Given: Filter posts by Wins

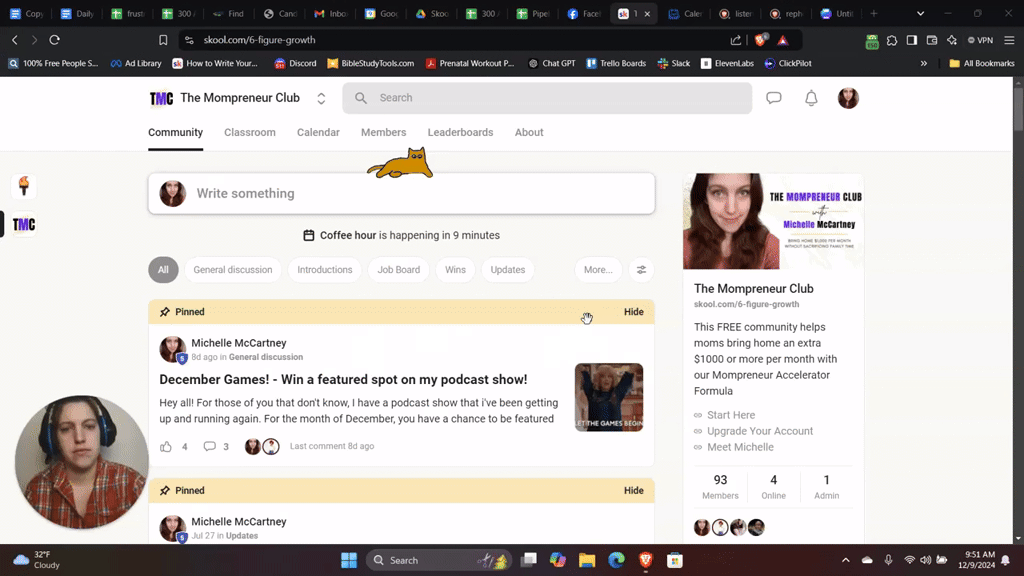Looking at the screenshot, I should click(455, 270).
